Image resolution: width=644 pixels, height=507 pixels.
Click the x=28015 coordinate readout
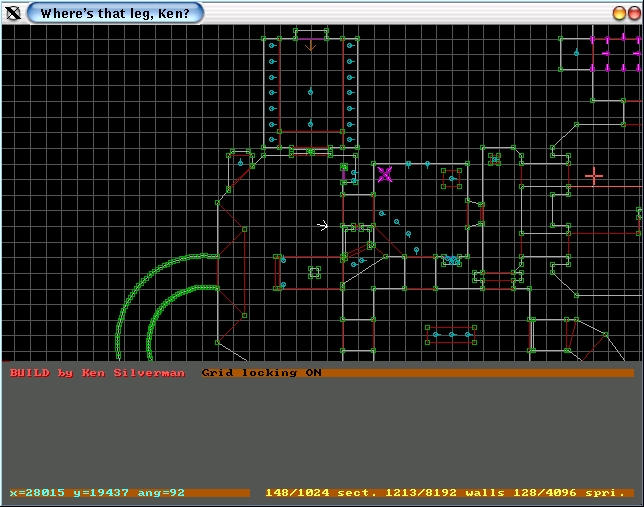click(37, 492)
